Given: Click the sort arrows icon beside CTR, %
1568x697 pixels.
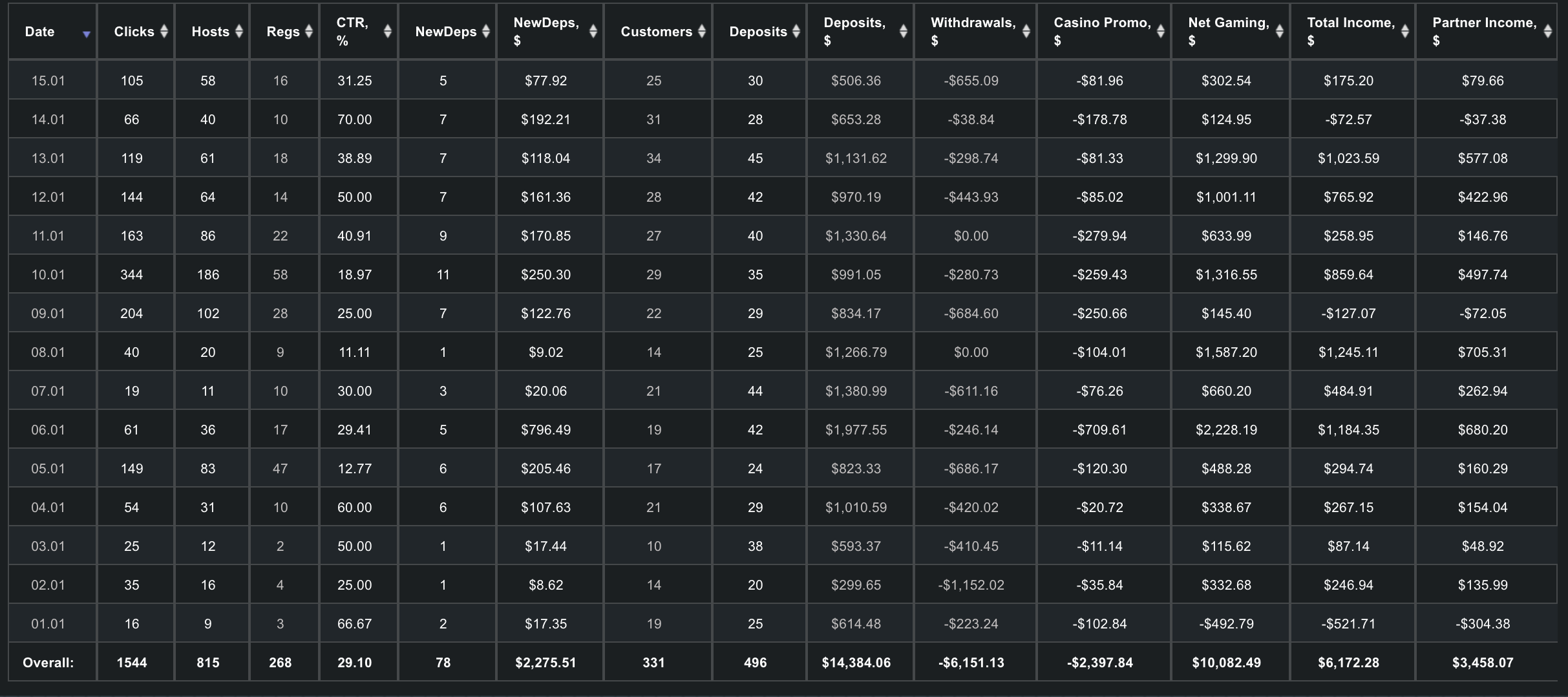Looking at the screenshot, I should pos(388,31).
